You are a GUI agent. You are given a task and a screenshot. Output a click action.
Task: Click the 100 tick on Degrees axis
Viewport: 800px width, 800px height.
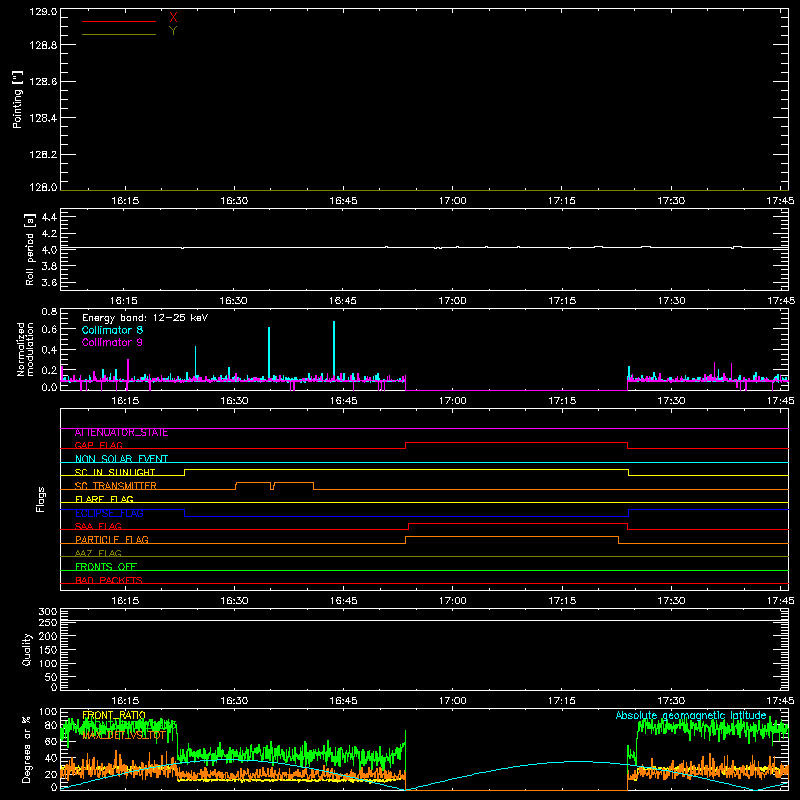click(47, 712)
